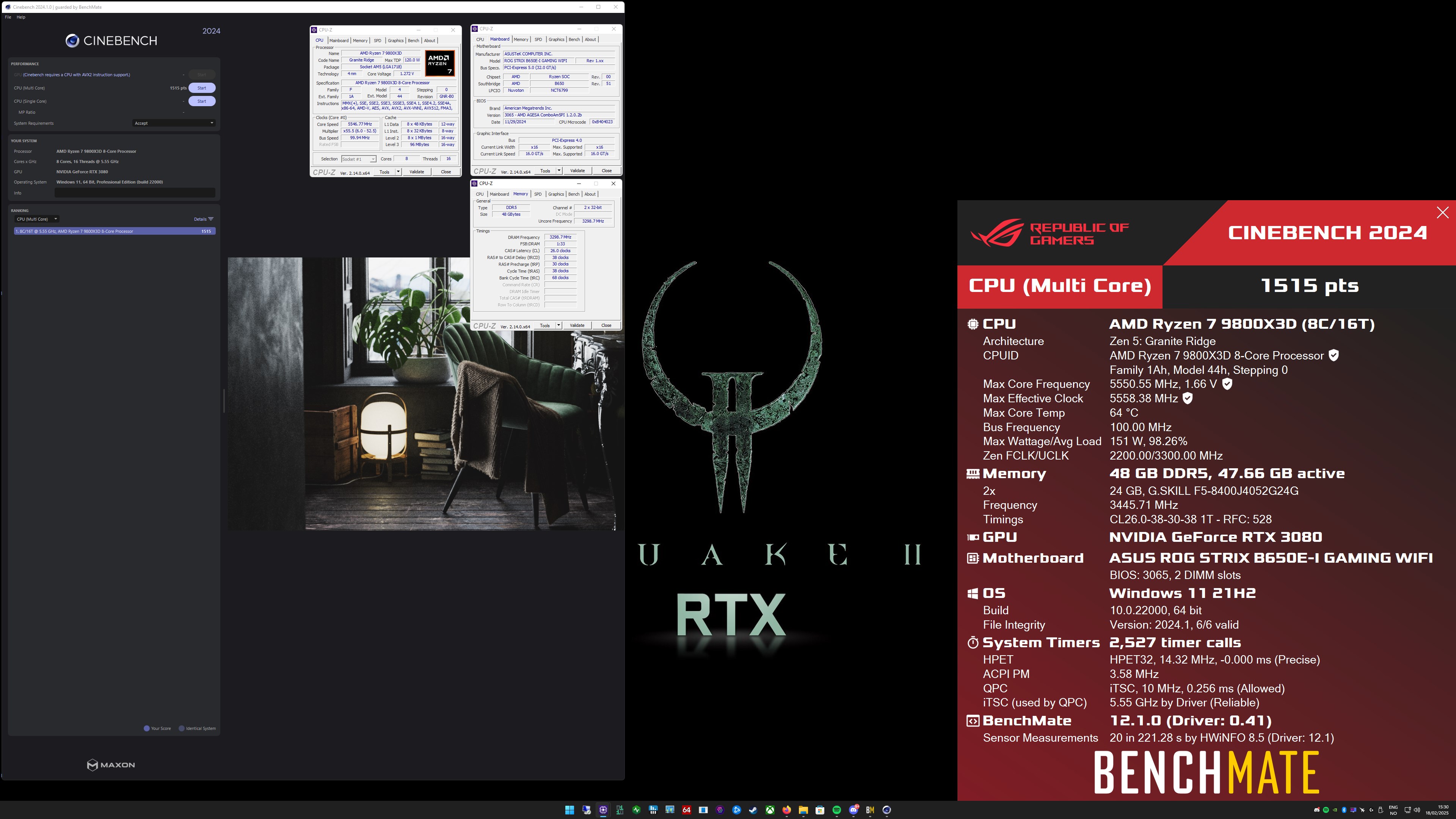
Task: Open the SPD tab in CPU-Z Memory window
Action: pyautogui.click(x=538, y=195)
